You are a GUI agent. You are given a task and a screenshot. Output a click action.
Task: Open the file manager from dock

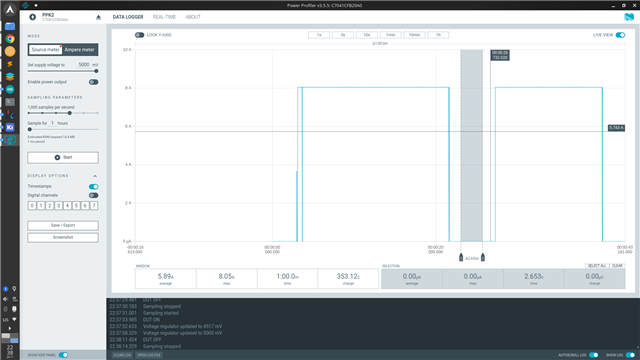coord(10,26)
